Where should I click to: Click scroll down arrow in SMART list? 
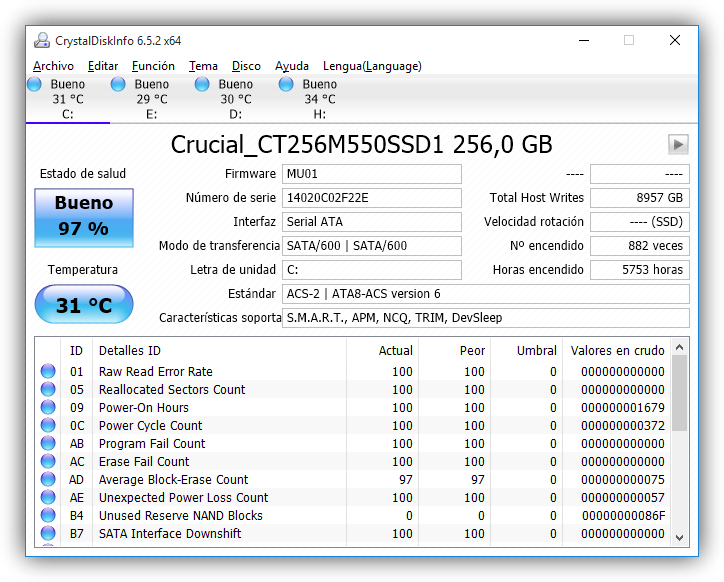coord(679,537)
